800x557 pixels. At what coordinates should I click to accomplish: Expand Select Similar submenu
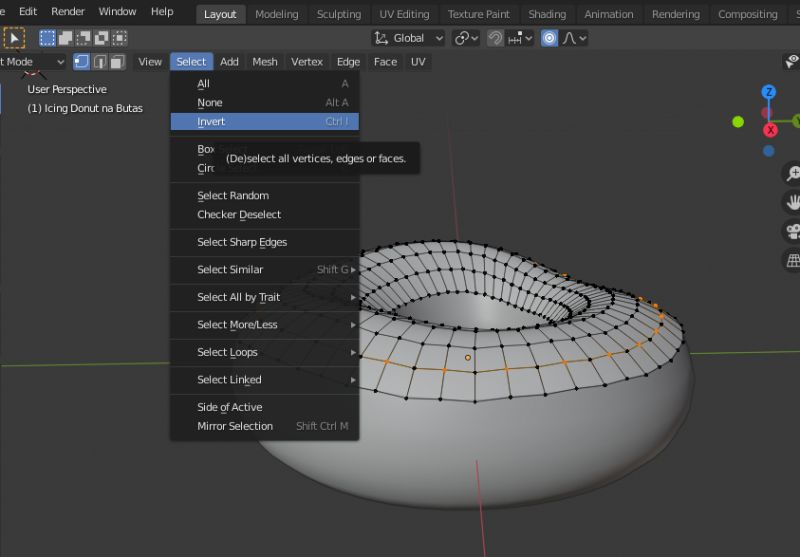tap(265, 269)
